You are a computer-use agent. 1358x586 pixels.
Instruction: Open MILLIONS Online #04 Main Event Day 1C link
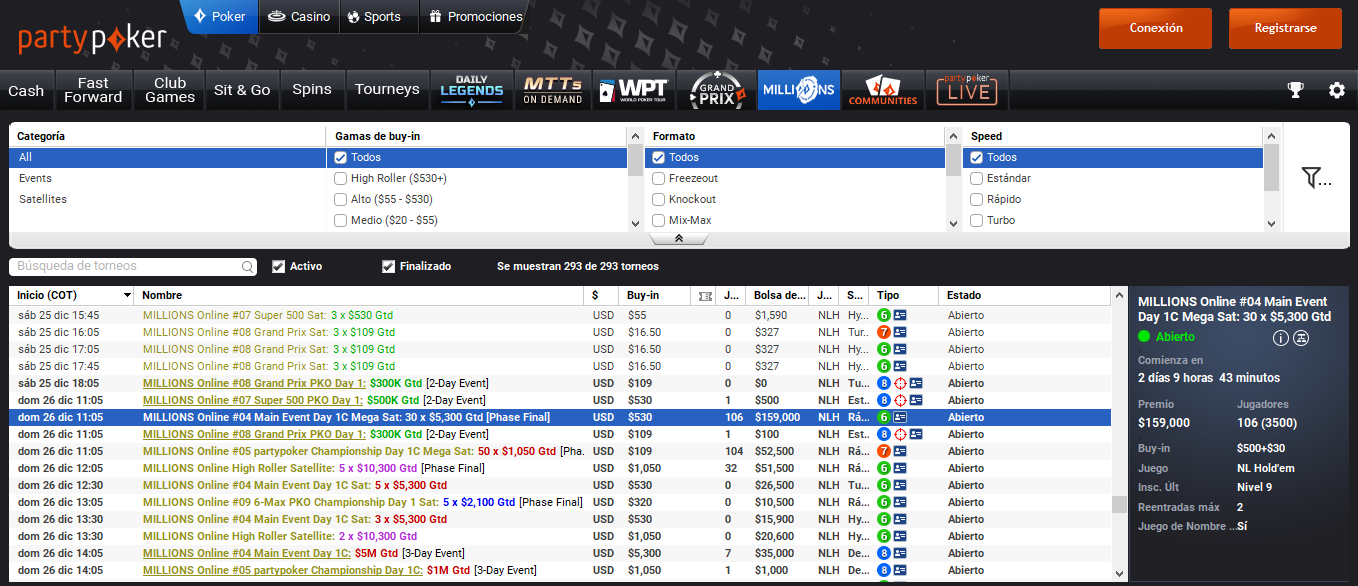[246, 553]
